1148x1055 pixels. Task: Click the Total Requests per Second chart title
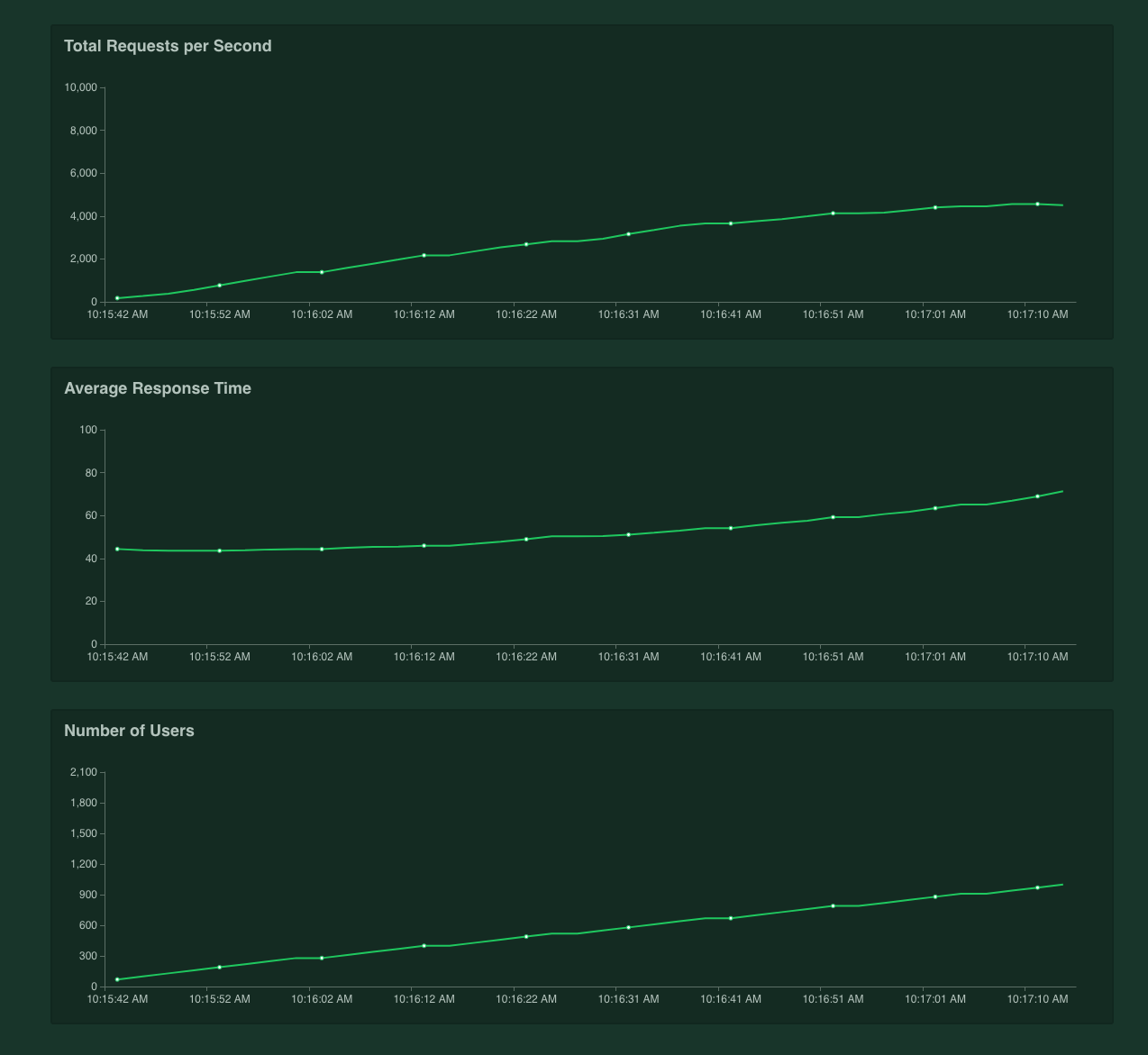(x=168, y=46)
